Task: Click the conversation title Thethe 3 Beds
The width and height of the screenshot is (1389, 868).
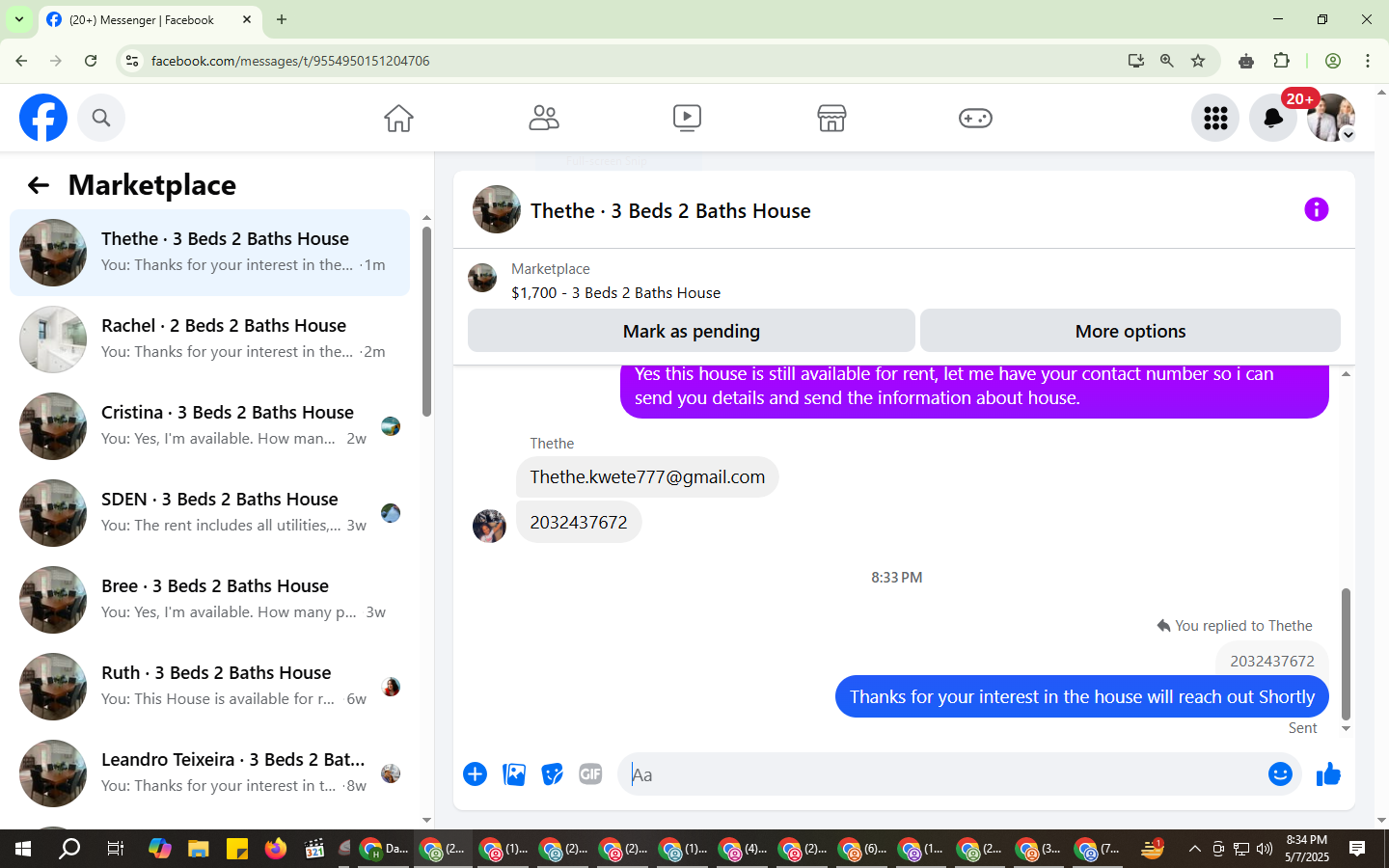Action: point(670,210)
